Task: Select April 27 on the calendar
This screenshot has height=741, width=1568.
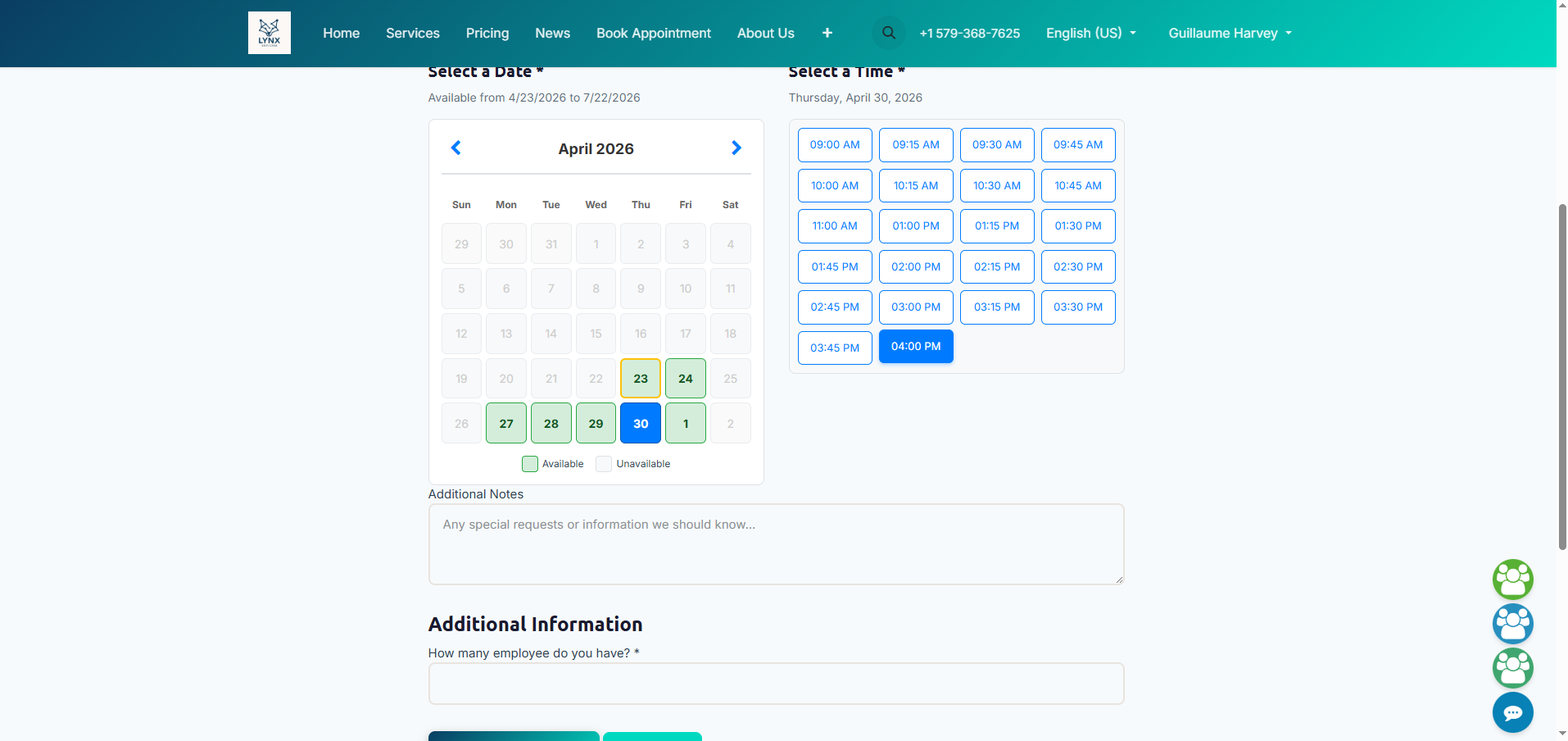Action: point(506,424)
